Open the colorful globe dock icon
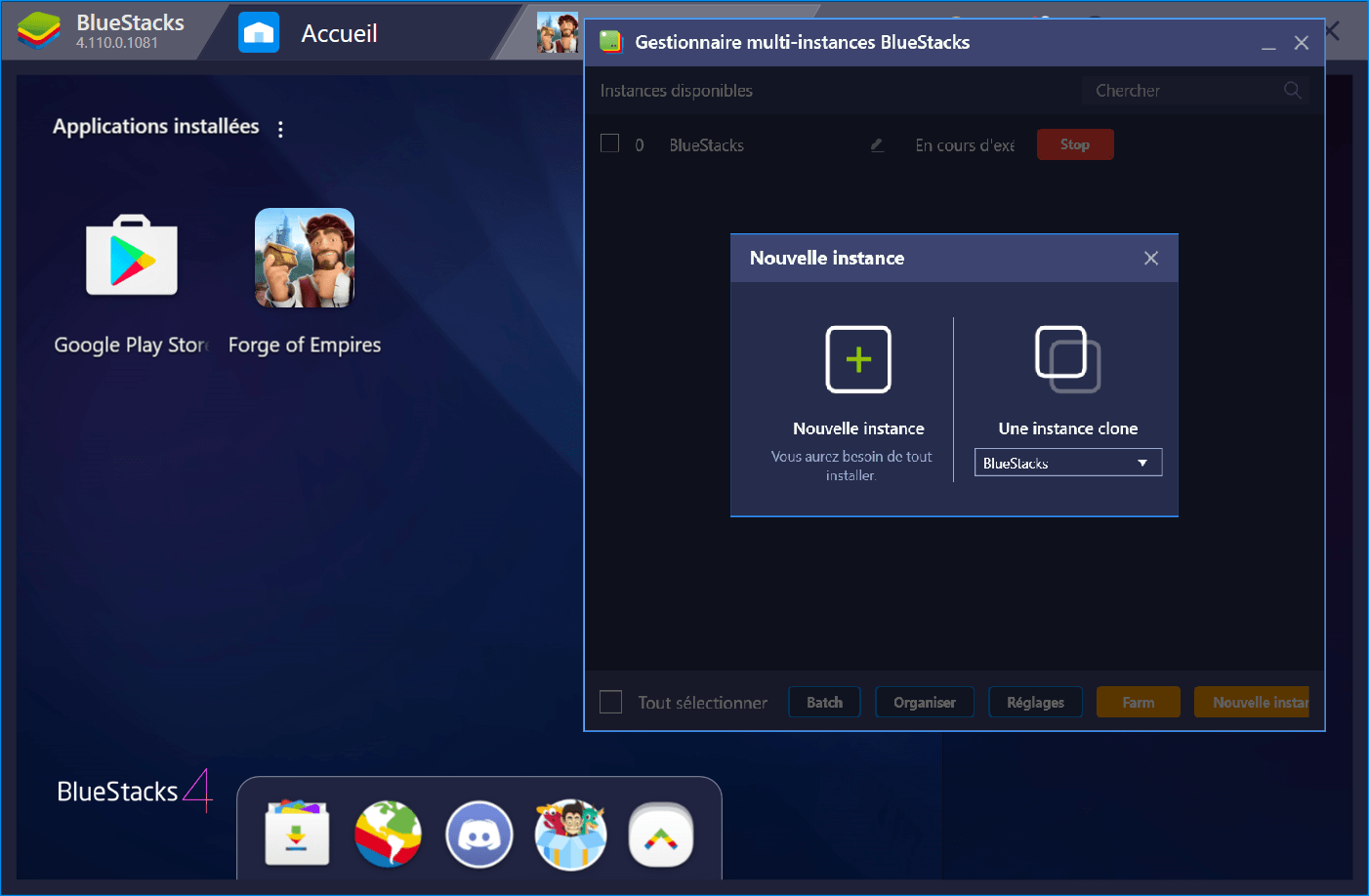The width and height of the screenshot is (1369, 896). point(388,835)
